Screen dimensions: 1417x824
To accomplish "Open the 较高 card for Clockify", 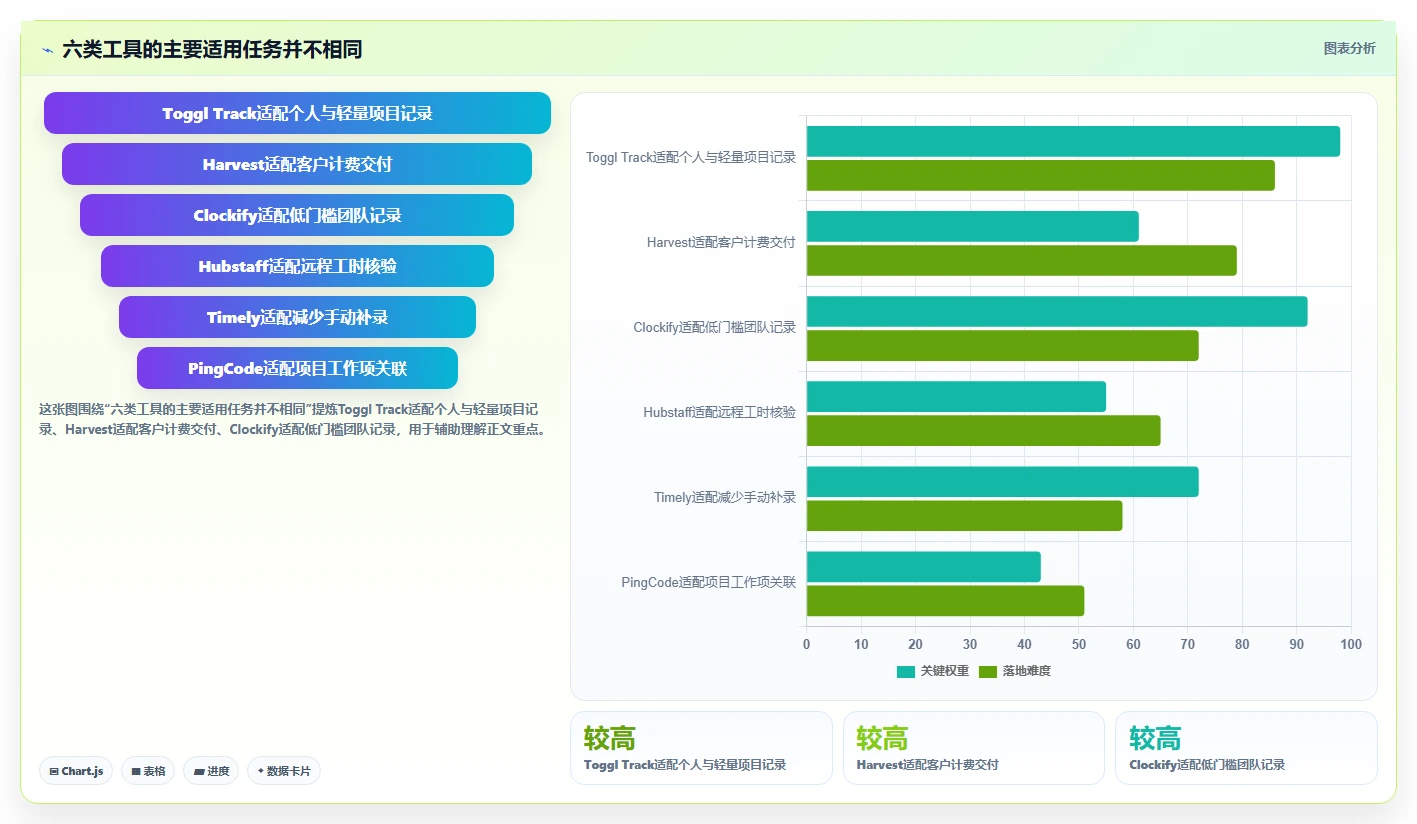I will click(1246, 748).
